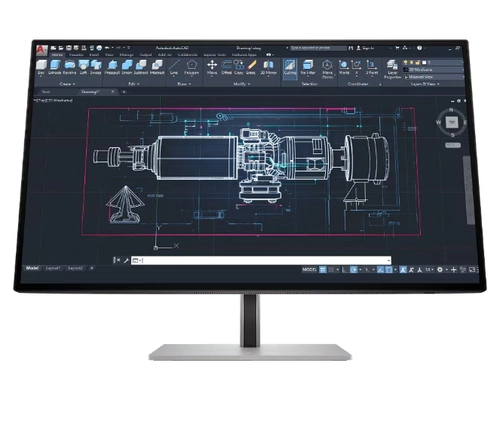This screenshot has height=425, width=500.
Task: Select the 3D Mirror tool
Action: pos(268,67)
